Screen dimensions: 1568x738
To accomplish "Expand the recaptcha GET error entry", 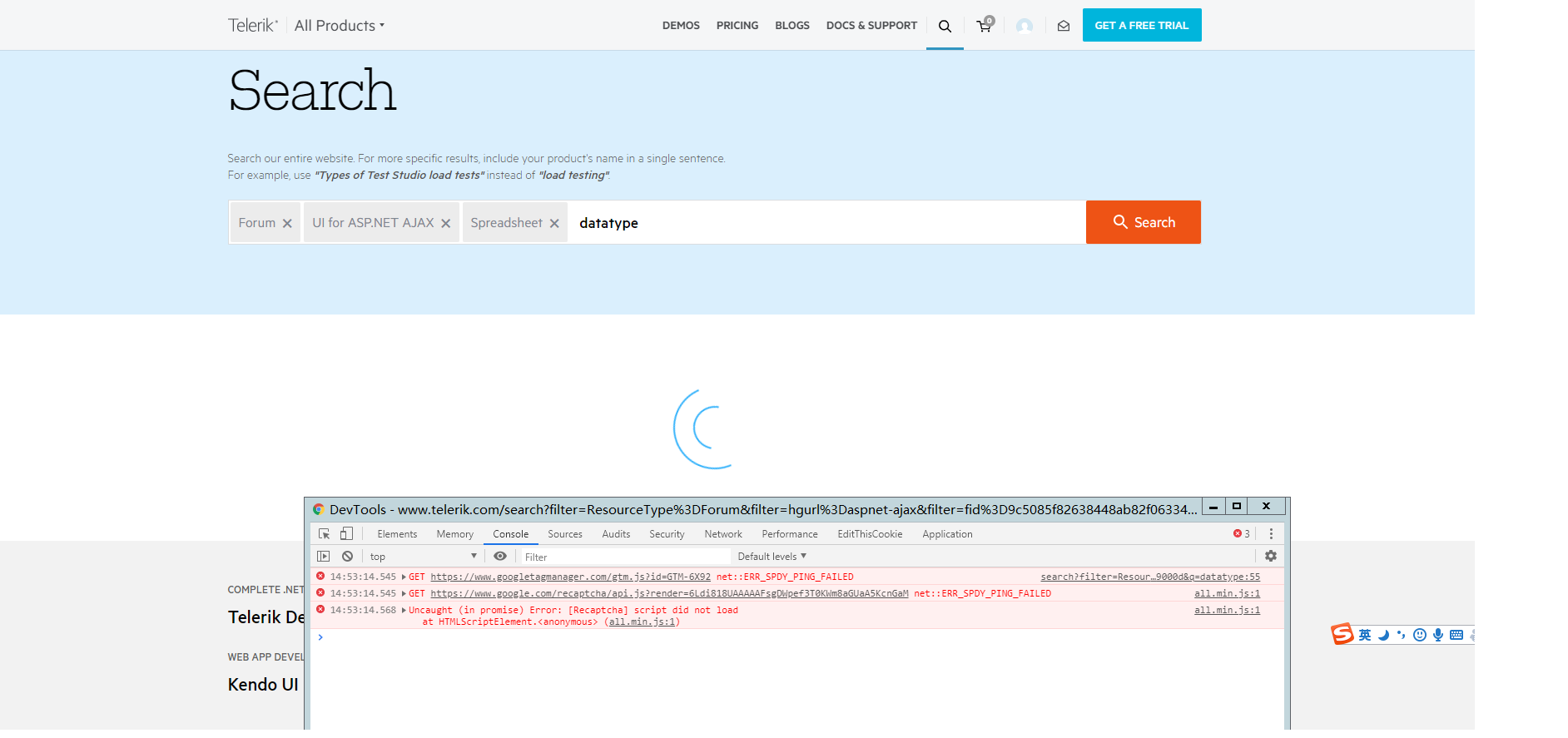I will coord(404,594).
